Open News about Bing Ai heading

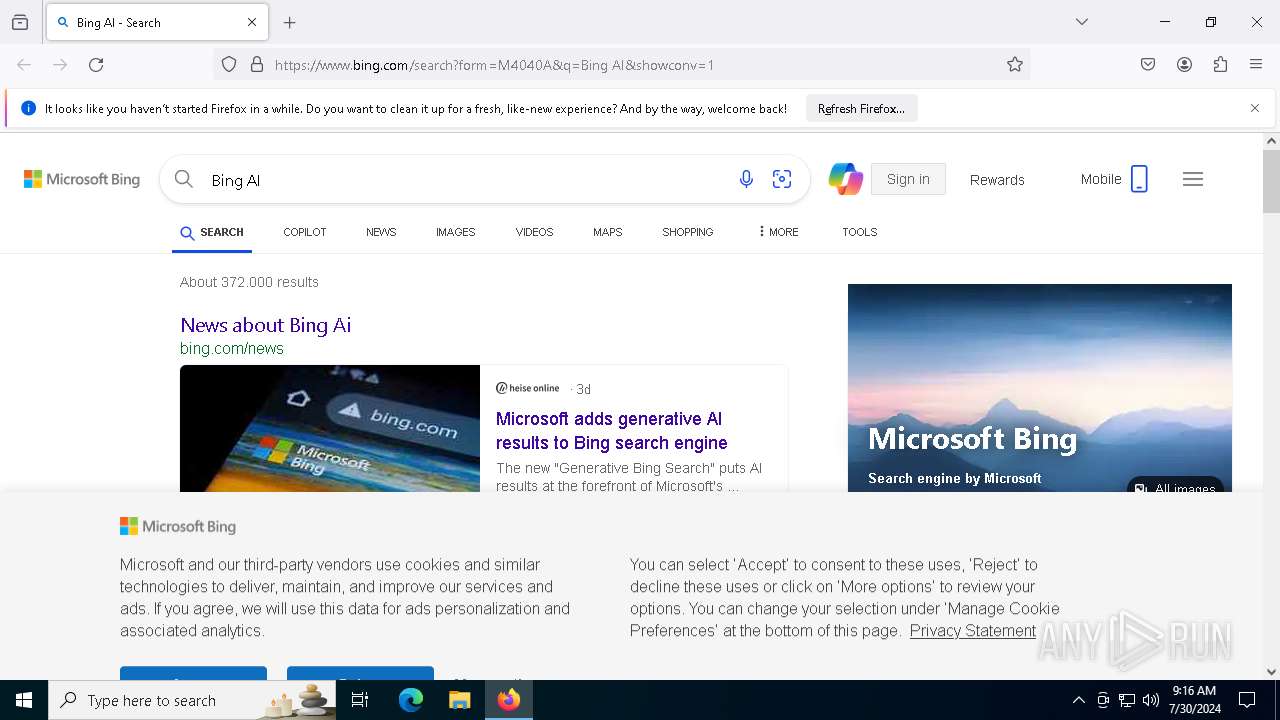tap(265, 325)
